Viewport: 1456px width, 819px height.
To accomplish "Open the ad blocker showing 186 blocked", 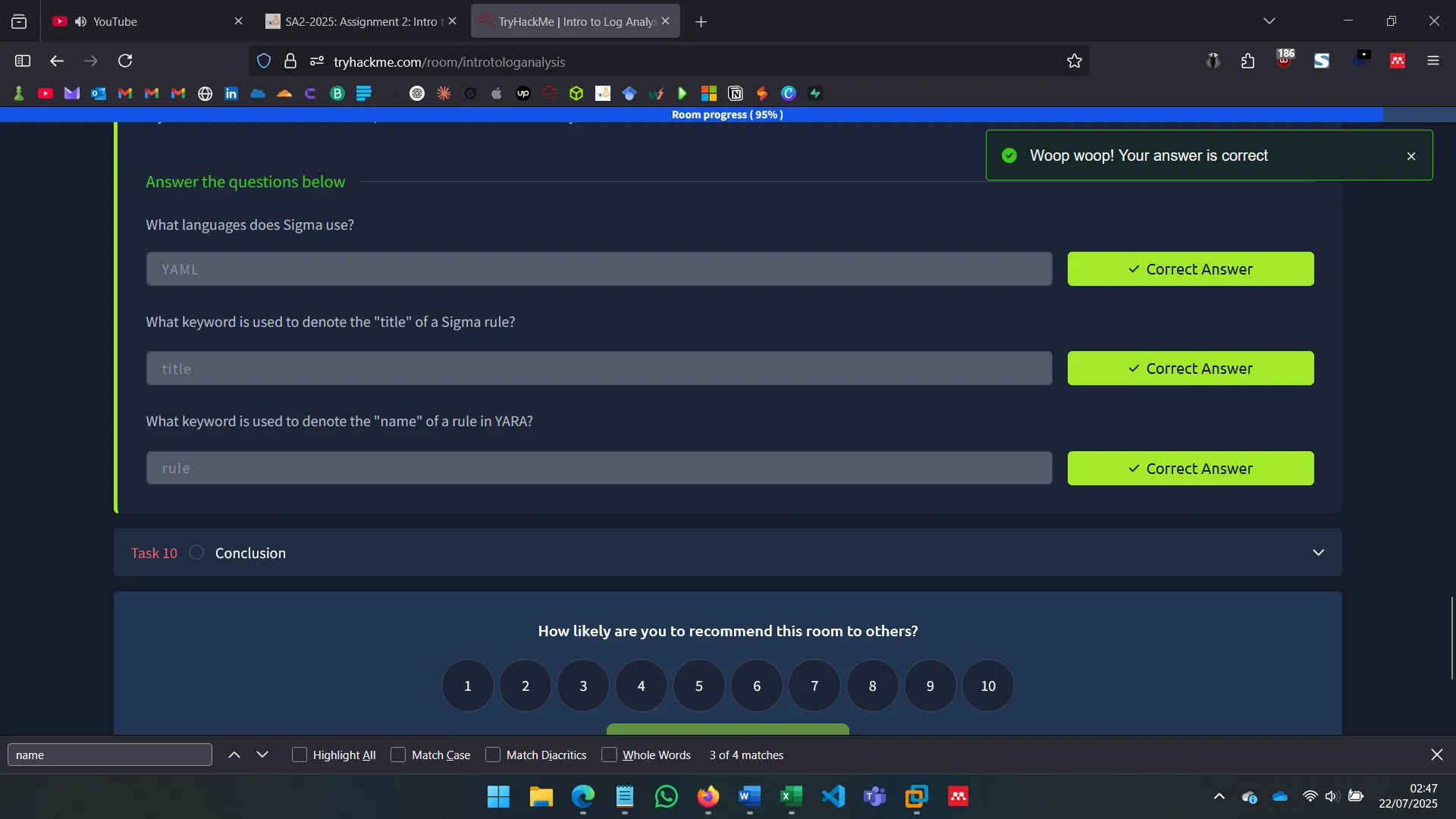I will coord(1284,61).
